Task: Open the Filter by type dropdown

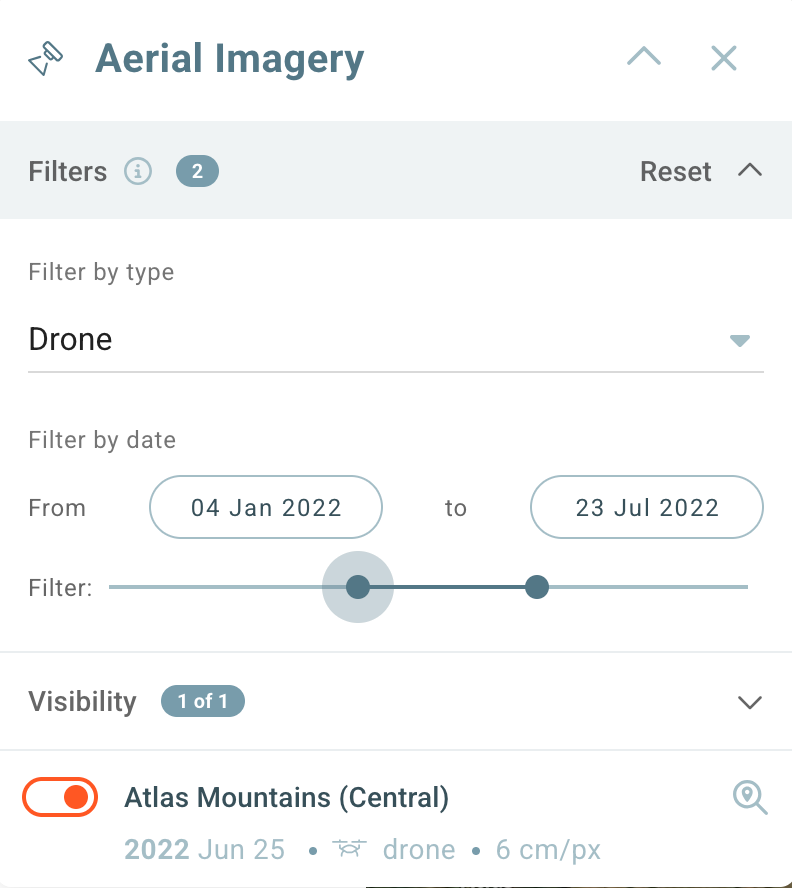Action: (x=396, y=340)
